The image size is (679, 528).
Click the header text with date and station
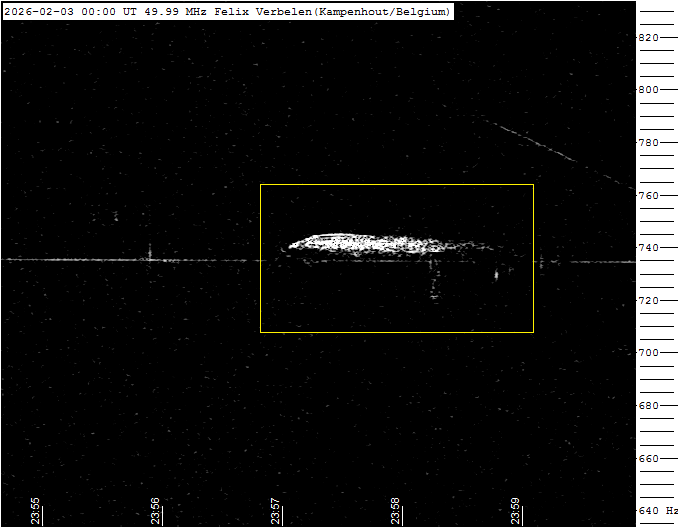tap(227, 11)
